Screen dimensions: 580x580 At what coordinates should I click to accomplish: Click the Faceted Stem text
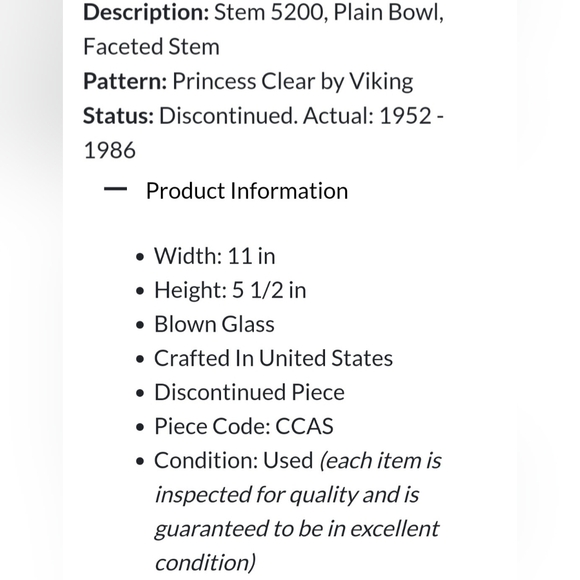pos(151,47)
